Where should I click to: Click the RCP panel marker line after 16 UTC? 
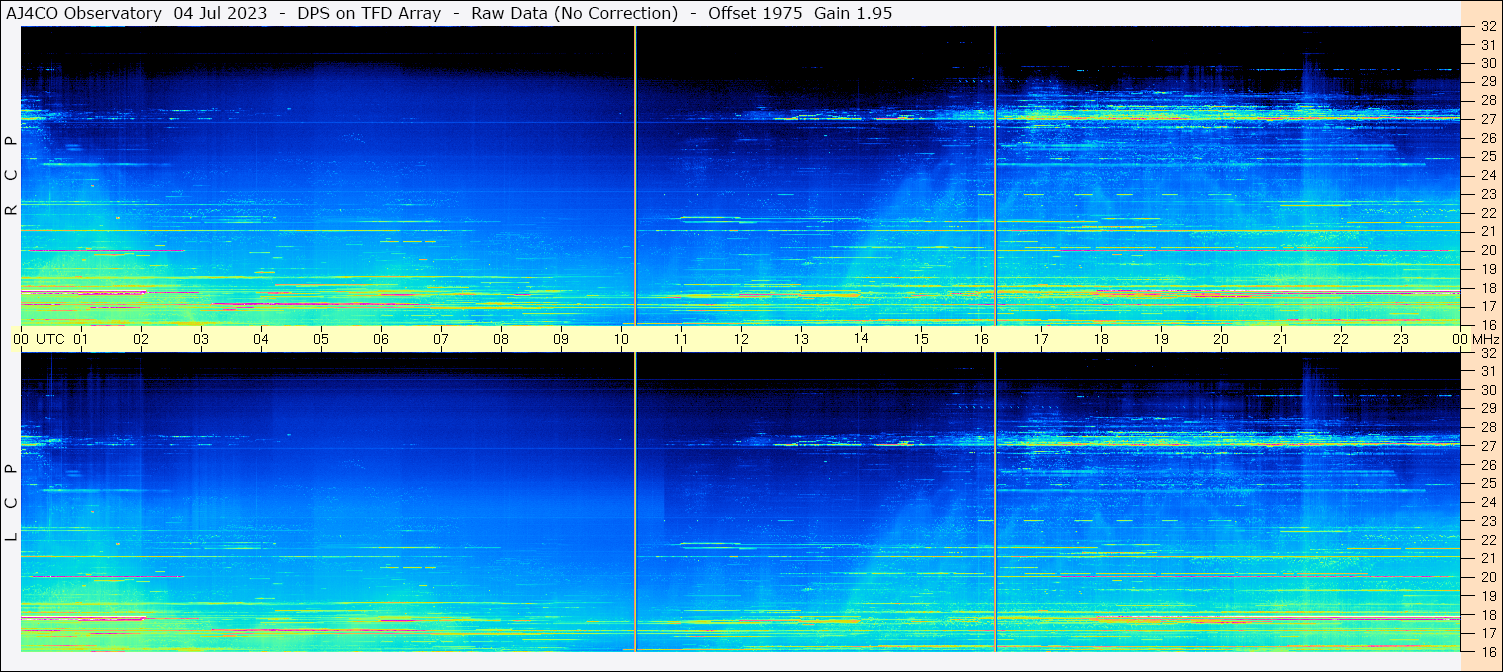coord(995,175)
